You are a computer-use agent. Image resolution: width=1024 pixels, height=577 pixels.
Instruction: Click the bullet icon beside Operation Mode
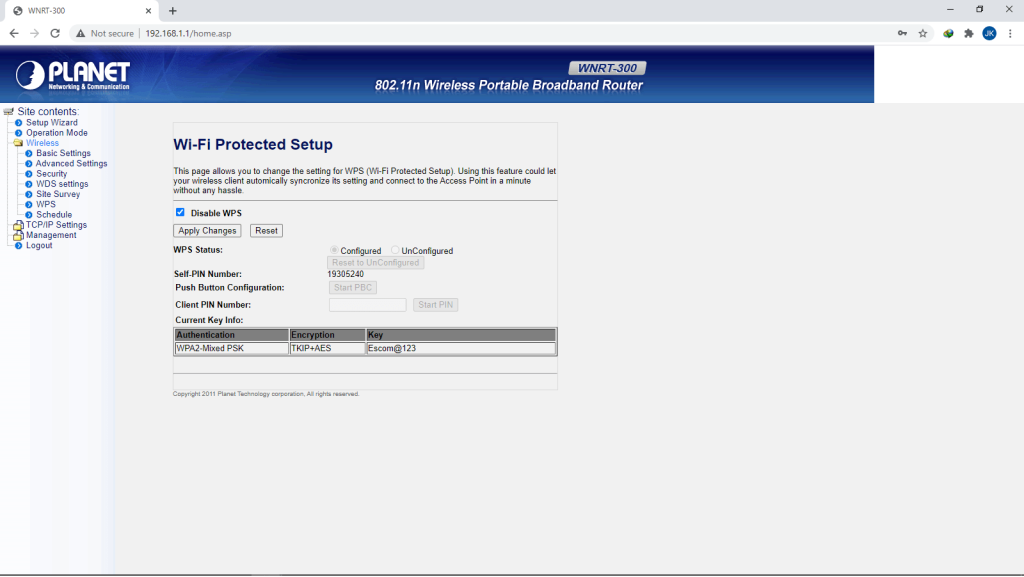click(18, 133)
